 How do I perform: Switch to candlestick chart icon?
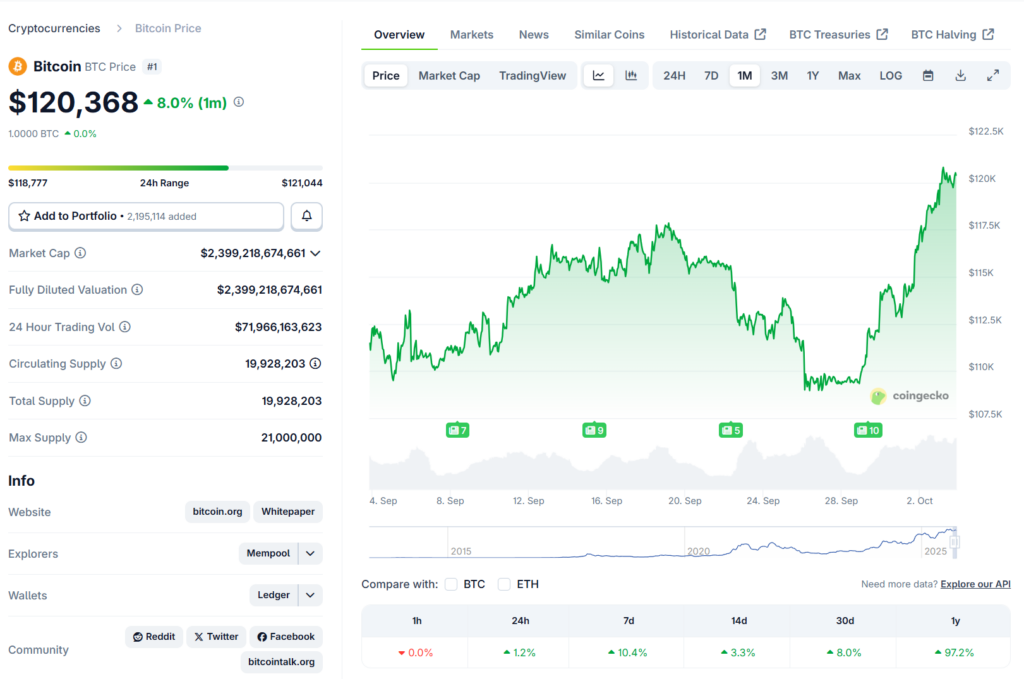(x=631, y=76)
